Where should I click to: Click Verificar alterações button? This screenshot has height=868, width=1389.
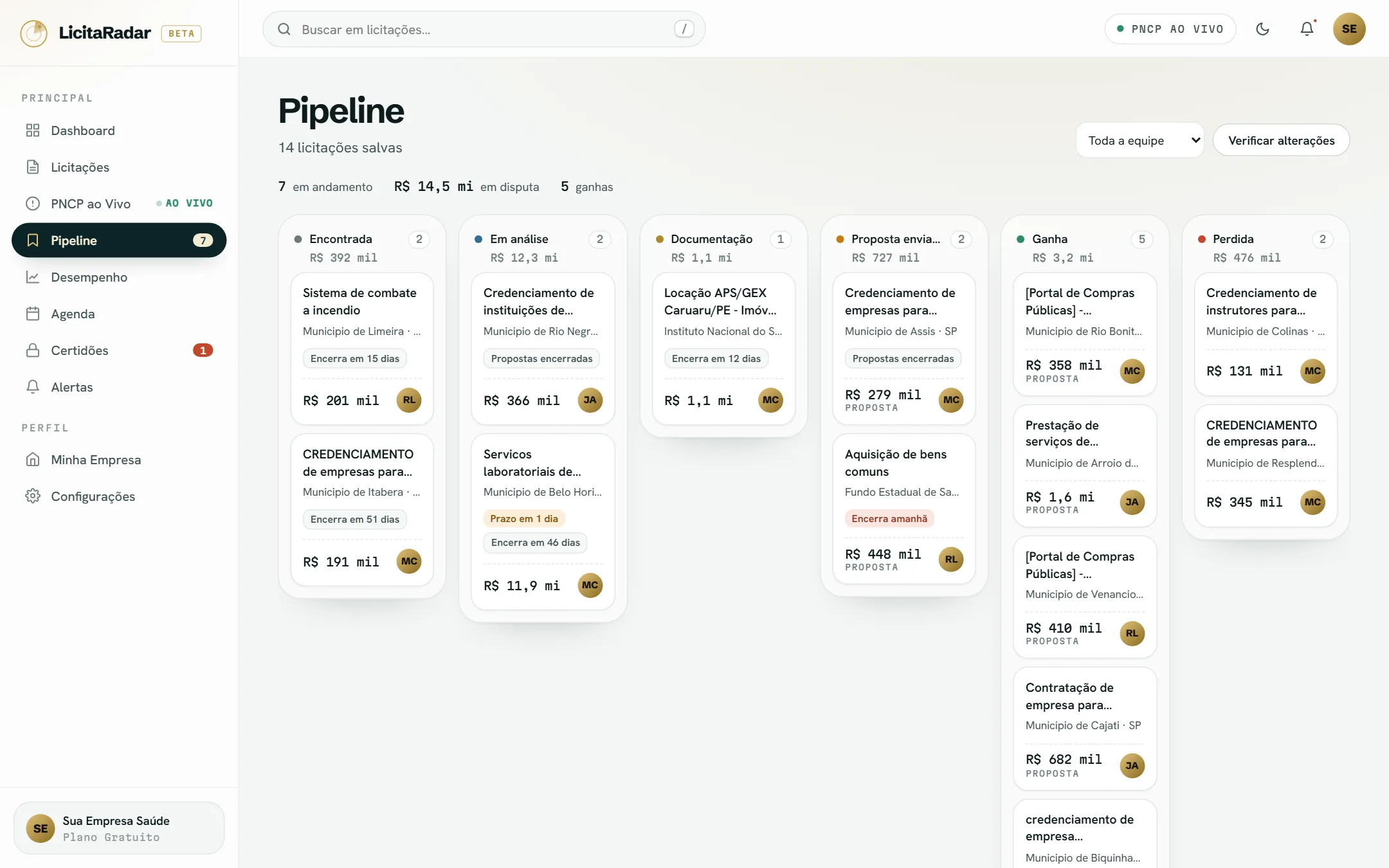pos(1281,140)
